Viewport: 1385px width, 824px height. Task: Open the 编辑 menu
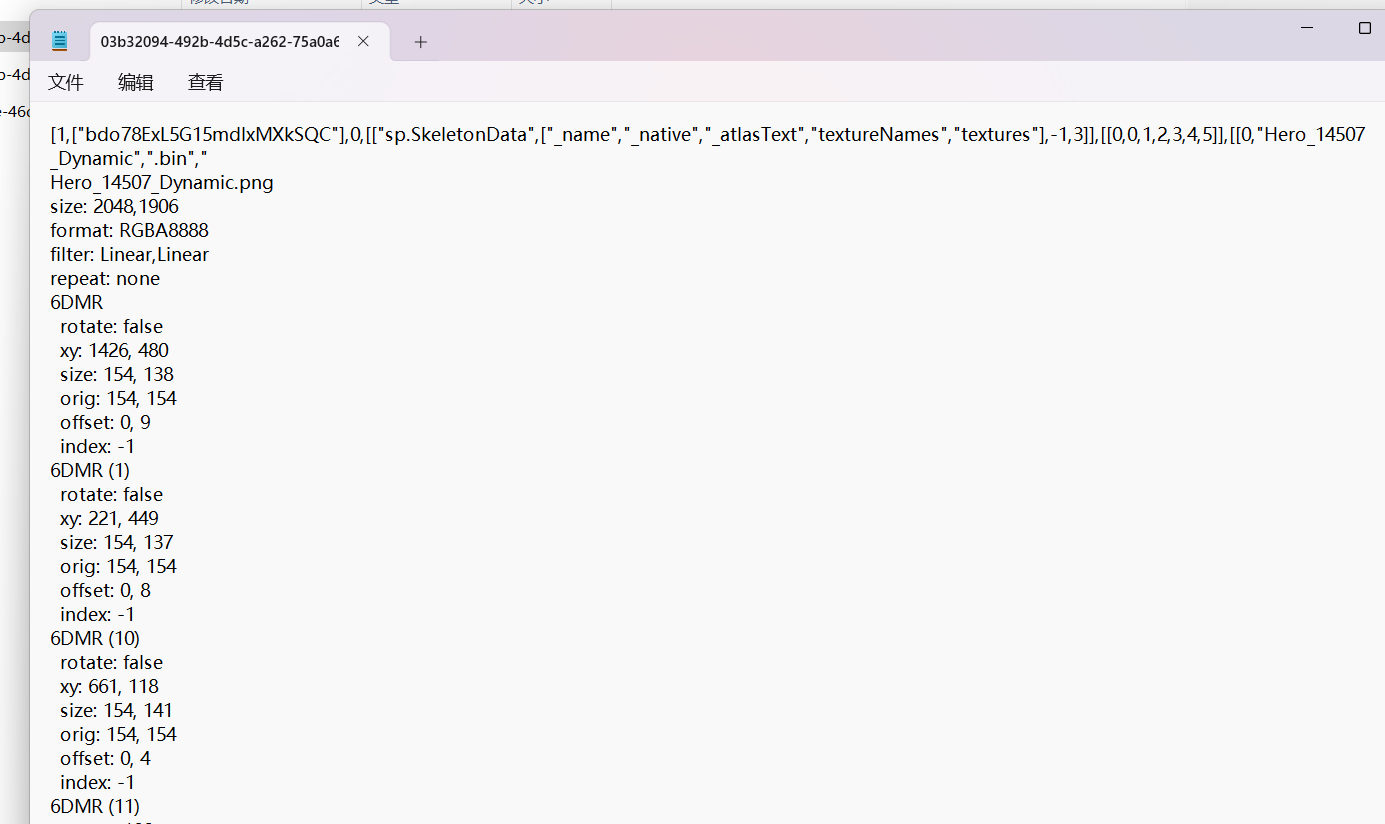[136, 83]
